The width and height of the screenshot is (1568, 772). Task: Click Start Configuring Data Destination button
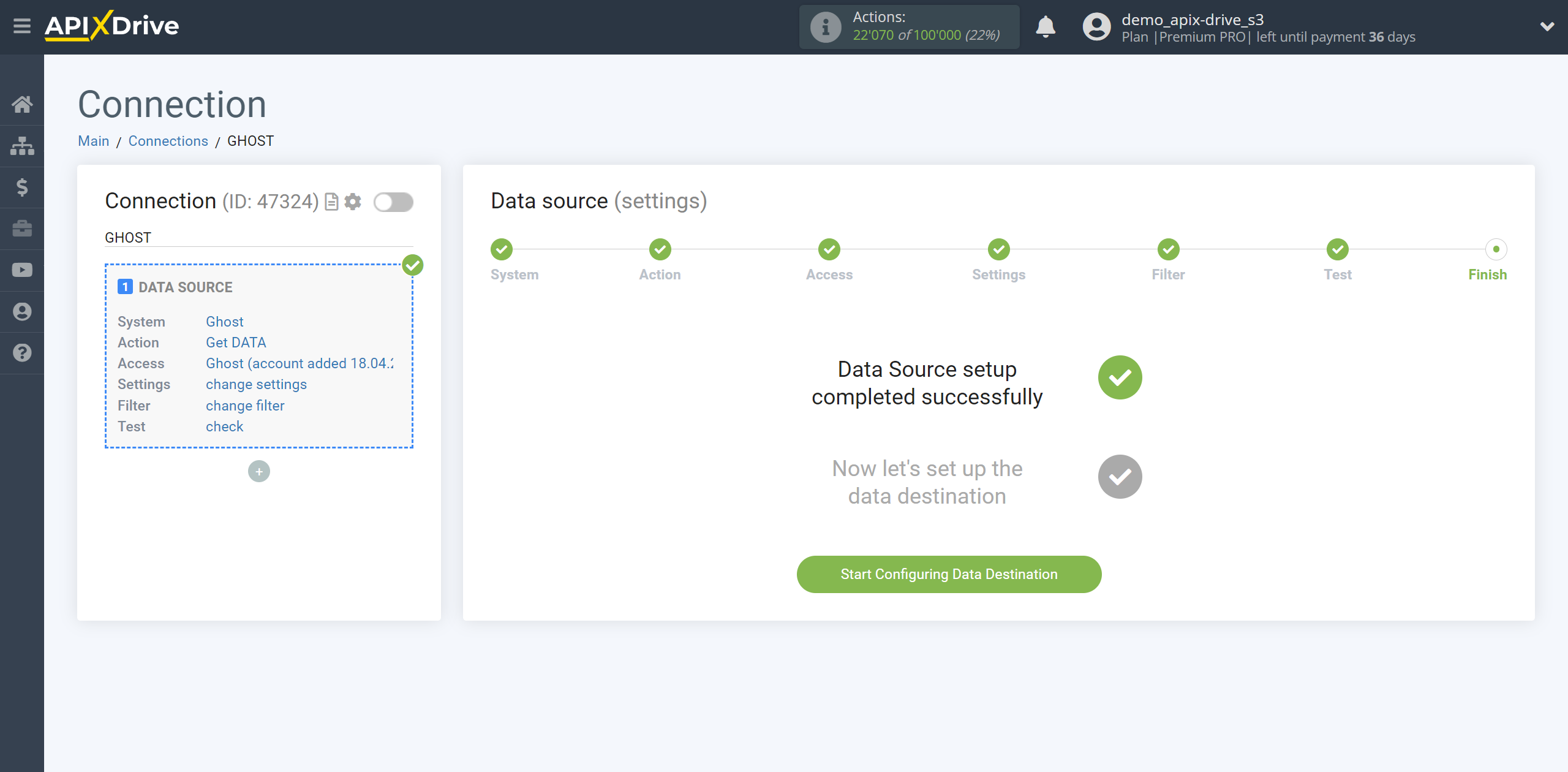coord(949,574)
